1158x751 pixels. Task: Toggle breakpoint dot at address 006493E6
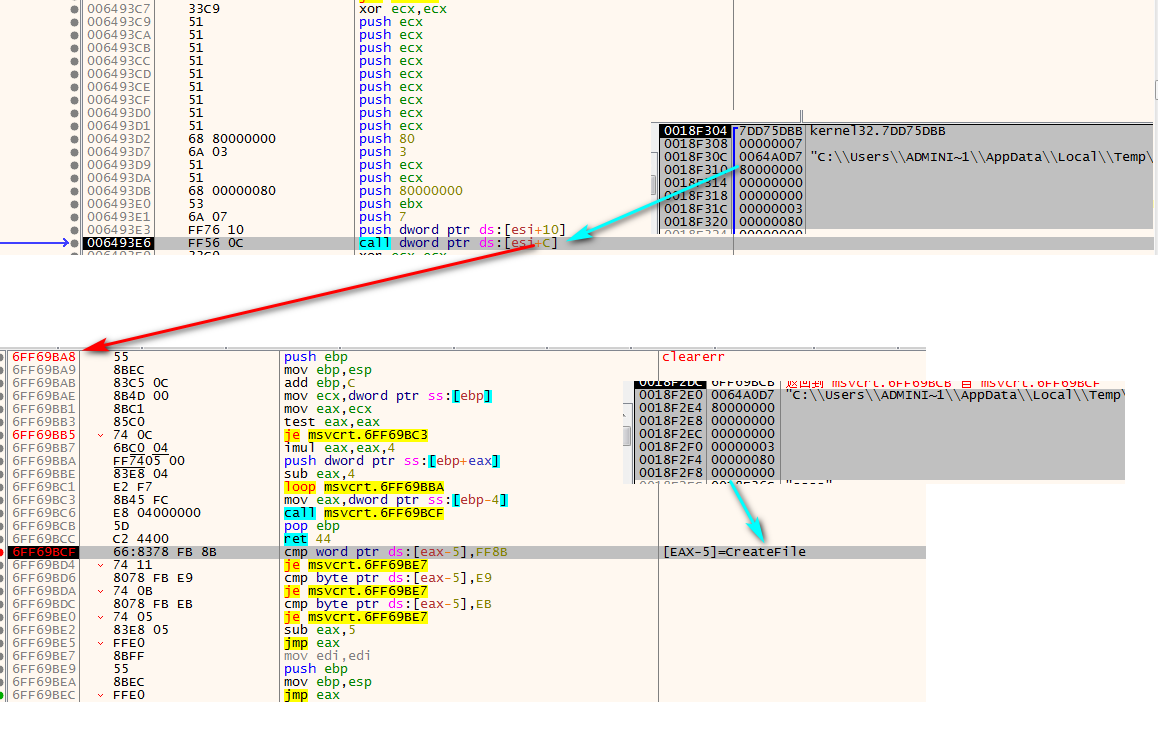click(74, 243)
